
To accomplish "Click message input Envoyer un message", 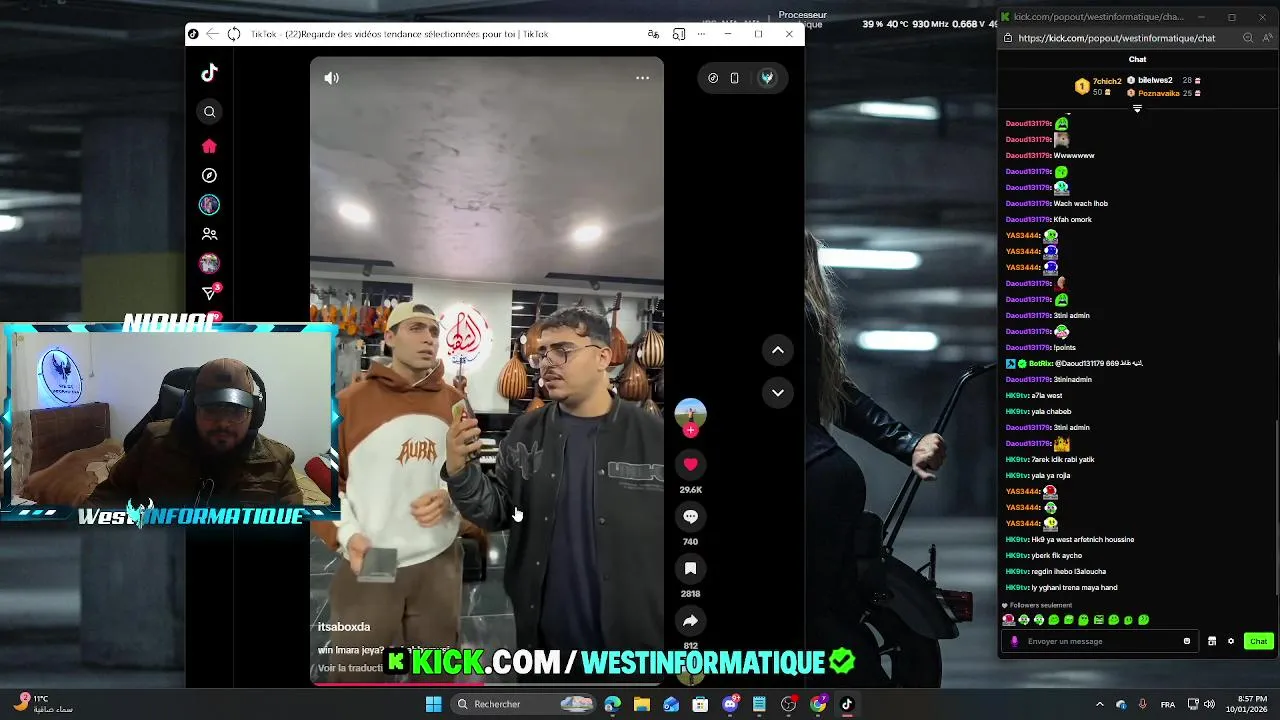I will [x=1100, y=641].
